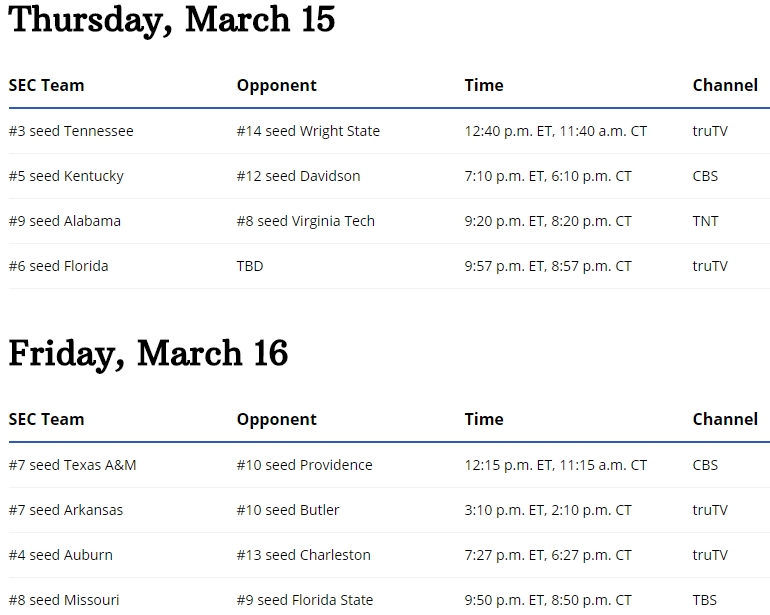Select the Channel header in Friday table

point(725,419)
